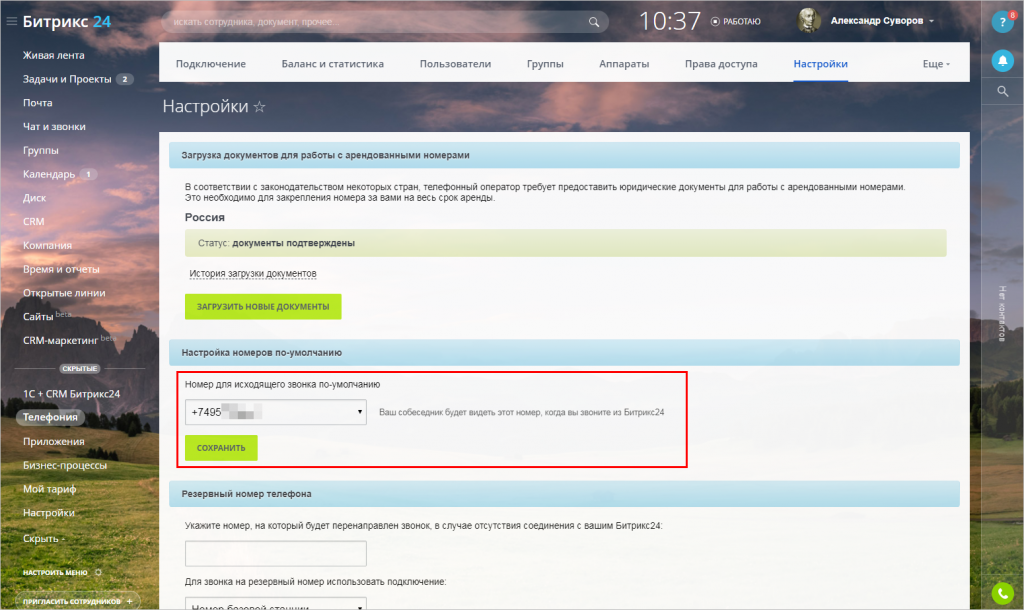Image resolution: width=1024 pixels, height=610 pixels.
Task: Toggle the Работаю workday status
Action: tap(736, 21)
